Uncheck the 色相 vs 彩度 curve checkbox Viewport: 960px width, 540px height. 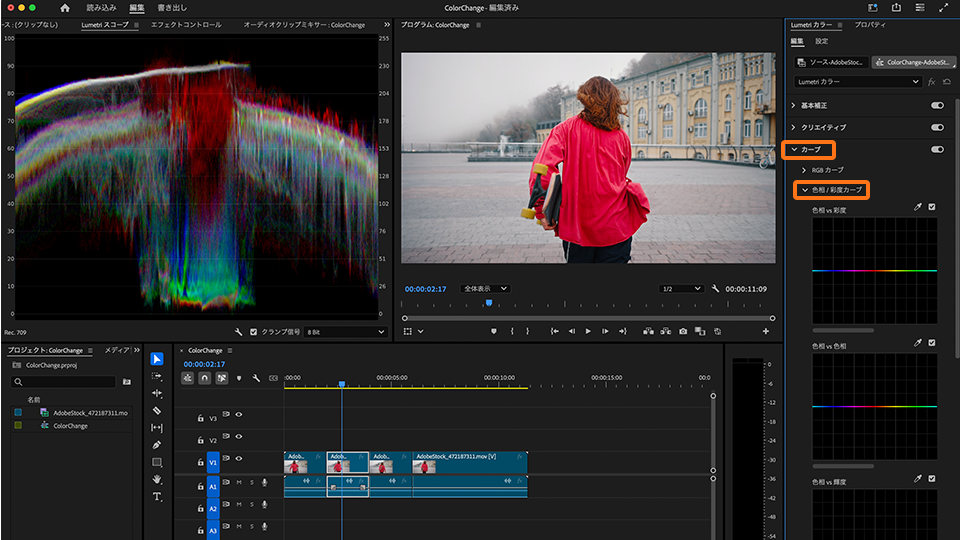(932, 207)
